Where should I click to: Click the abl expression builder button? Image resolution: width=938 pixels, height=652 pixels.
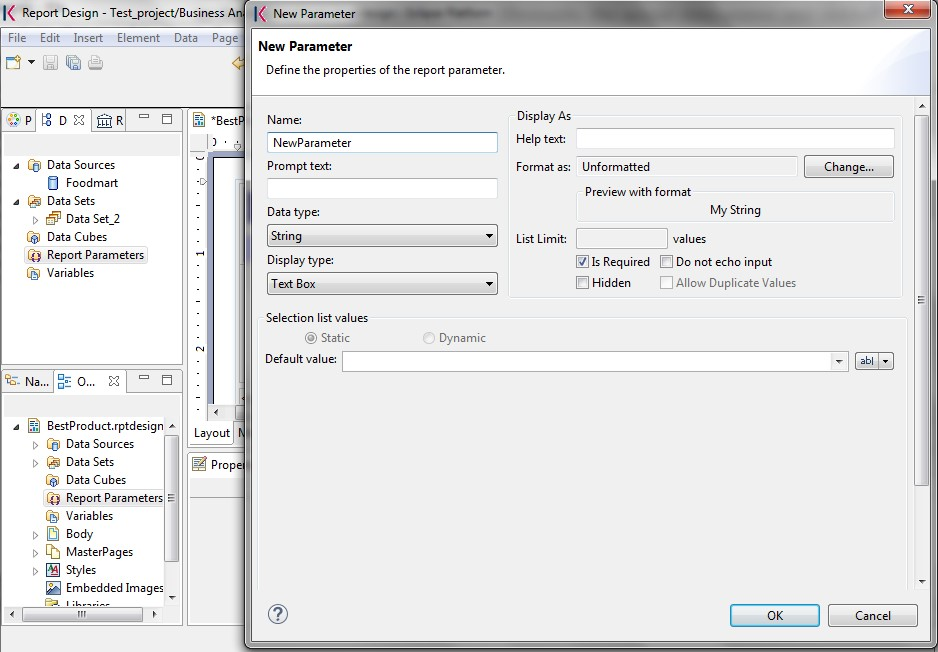click(867, 361)
